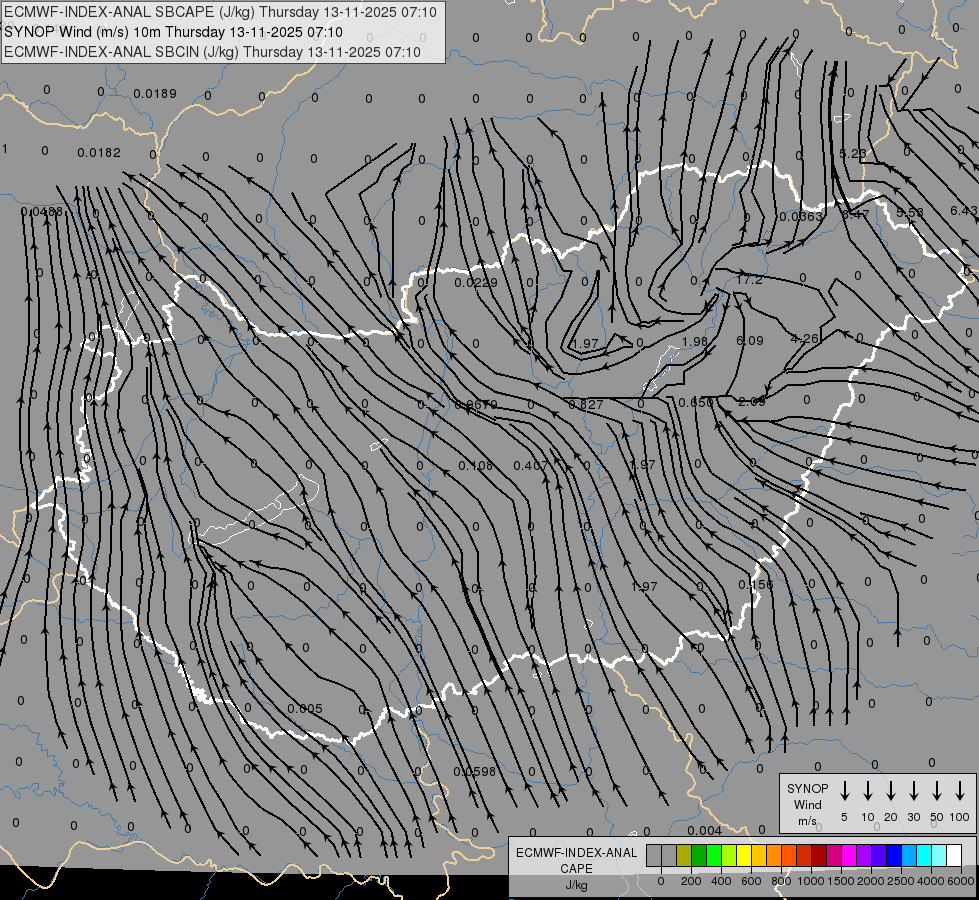Select the pure yellow CAPE legend swatch
The width and height of the screenshot is (979, 900).
(x=744, y=855)
